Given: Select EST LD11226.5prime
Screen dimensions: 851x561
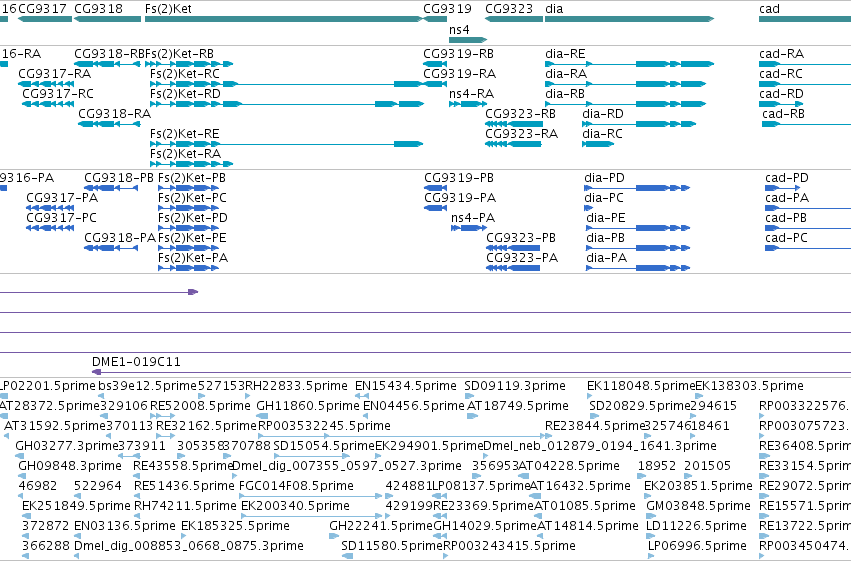Looking at the screenshot, I should pos(696,526).
